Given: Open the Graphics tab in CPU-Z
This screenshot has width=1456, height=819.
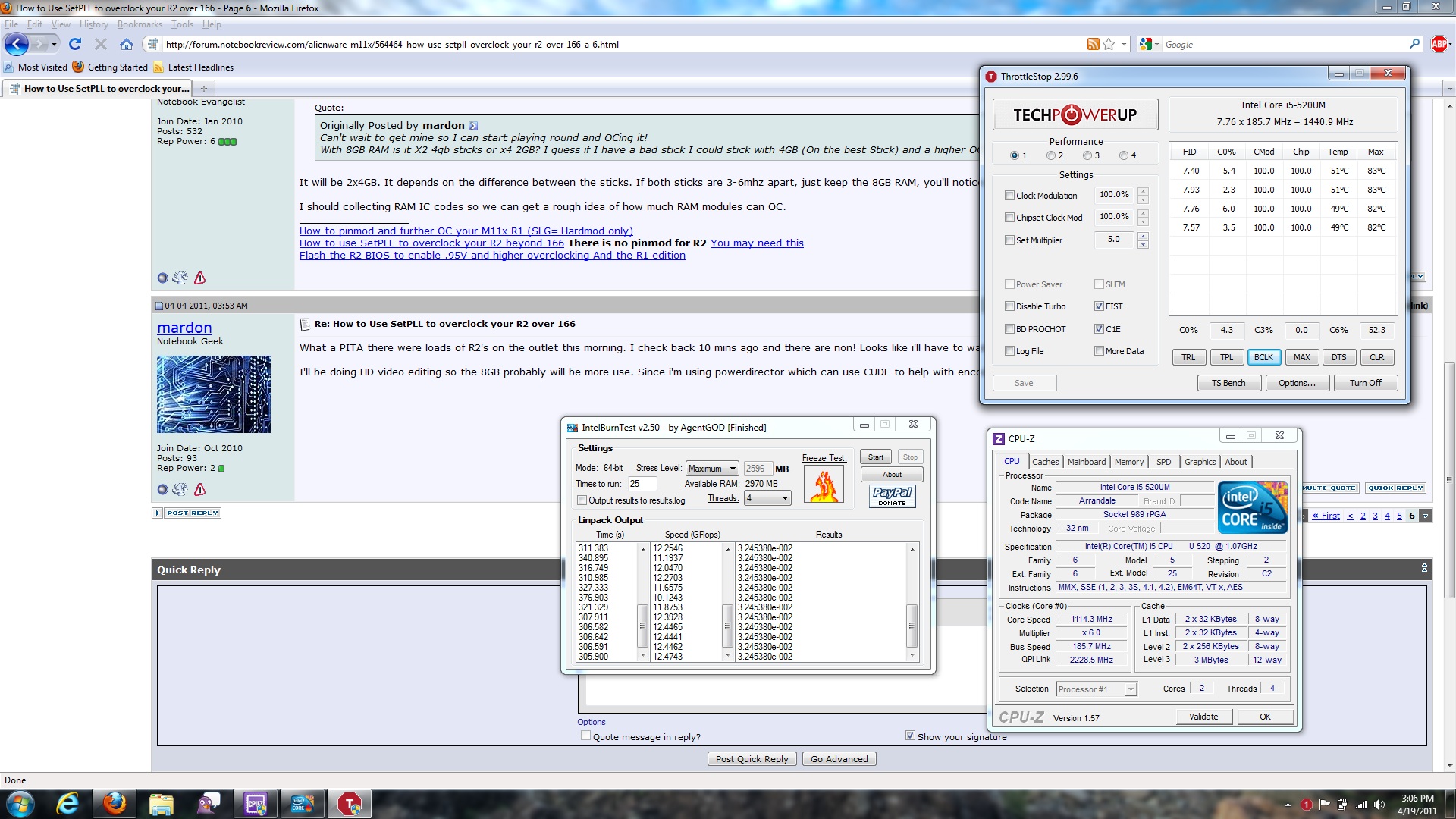Looking at the screenshot, I should (x=1200, y=462).
